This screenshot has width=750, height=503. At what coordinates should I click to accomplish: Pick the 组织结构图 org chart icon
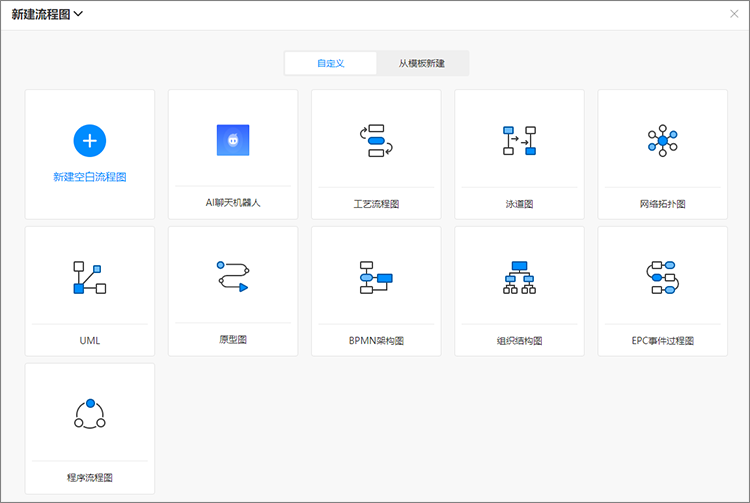(519, 277)
